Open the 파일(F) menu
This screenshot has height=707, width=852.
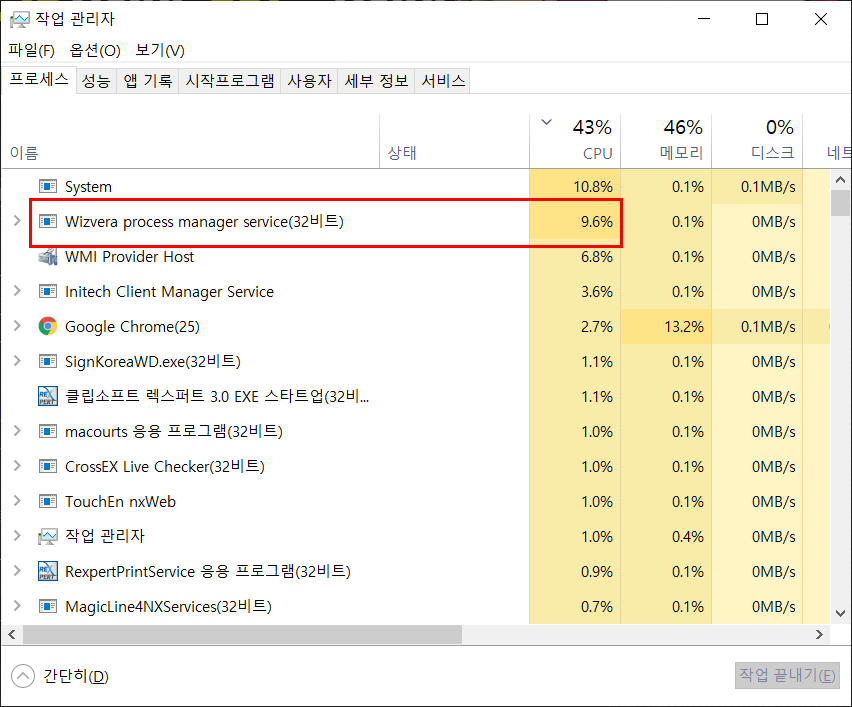tap(32, 51)
